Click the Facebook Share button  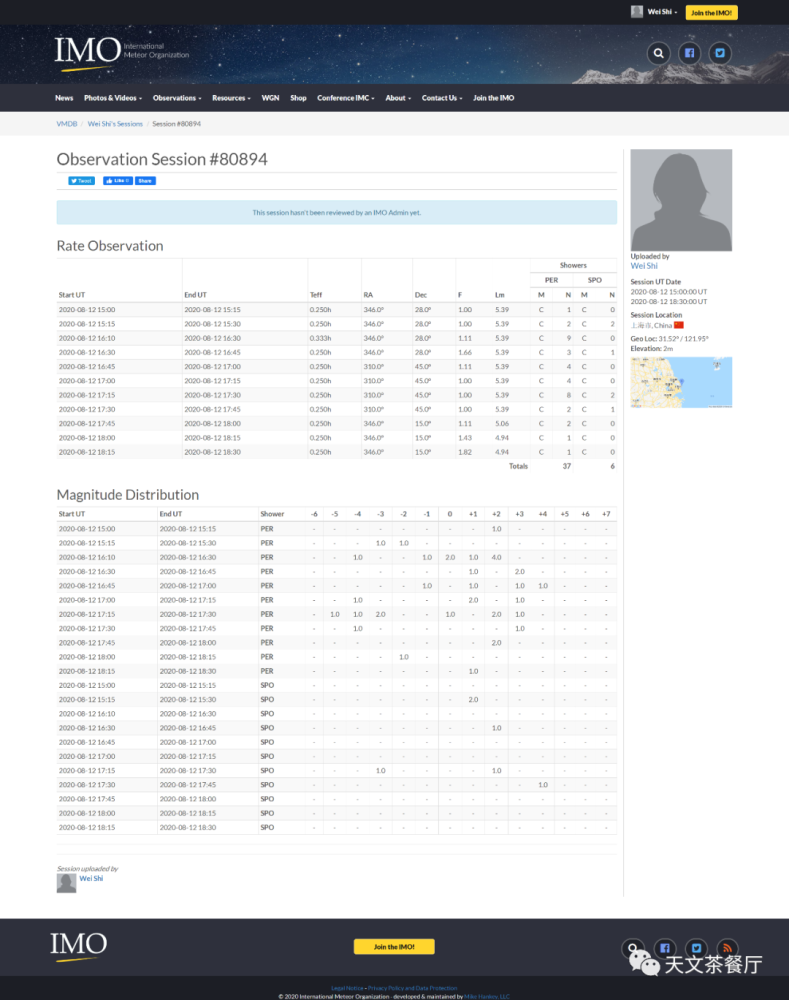click(x=145, y=180)
